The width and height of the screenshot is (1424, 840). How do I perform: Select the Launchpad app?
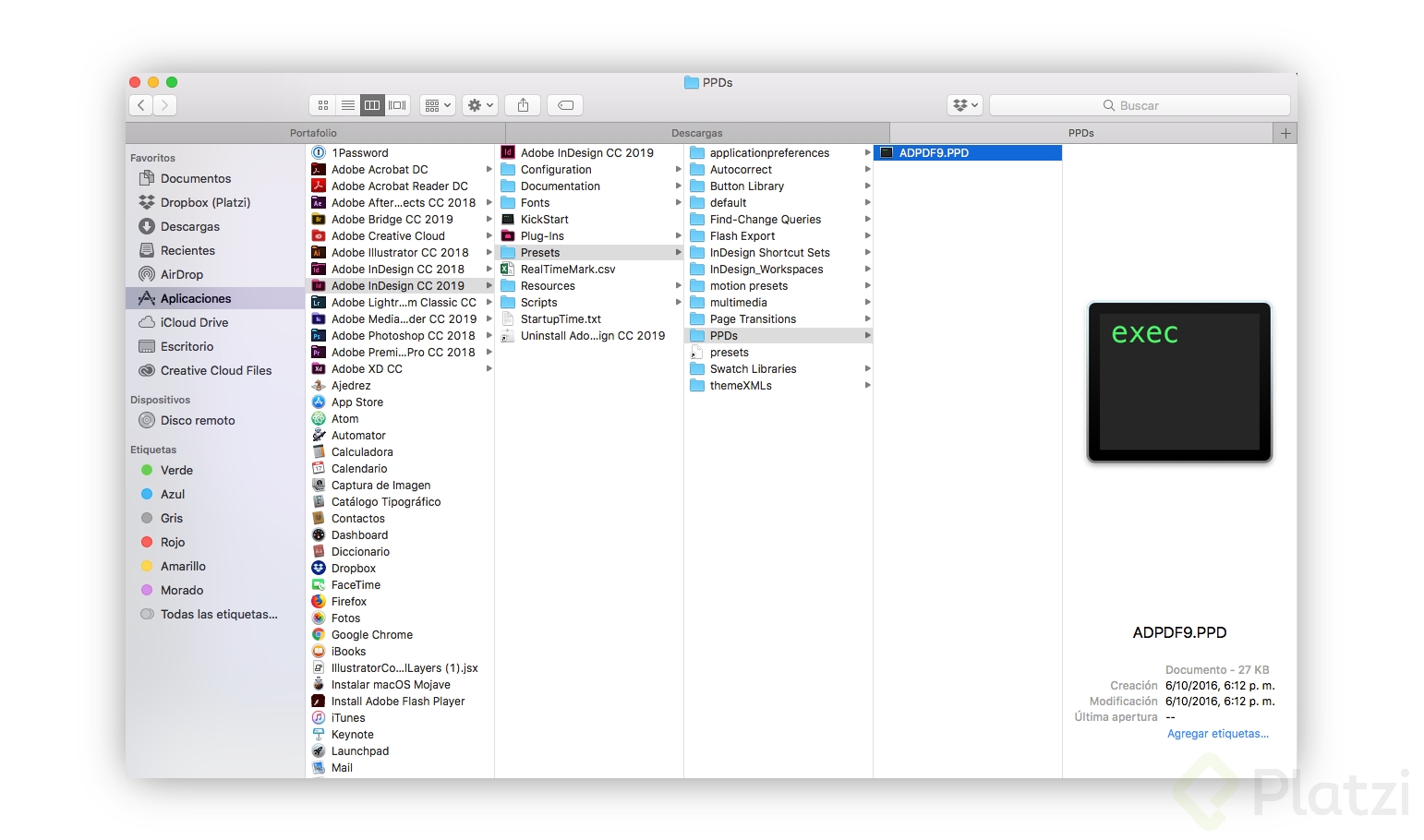pos(401,750)
